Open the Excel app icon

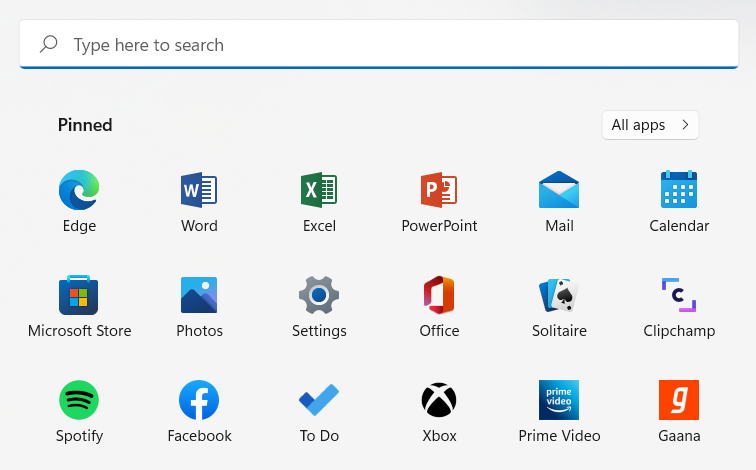[319, 190]
